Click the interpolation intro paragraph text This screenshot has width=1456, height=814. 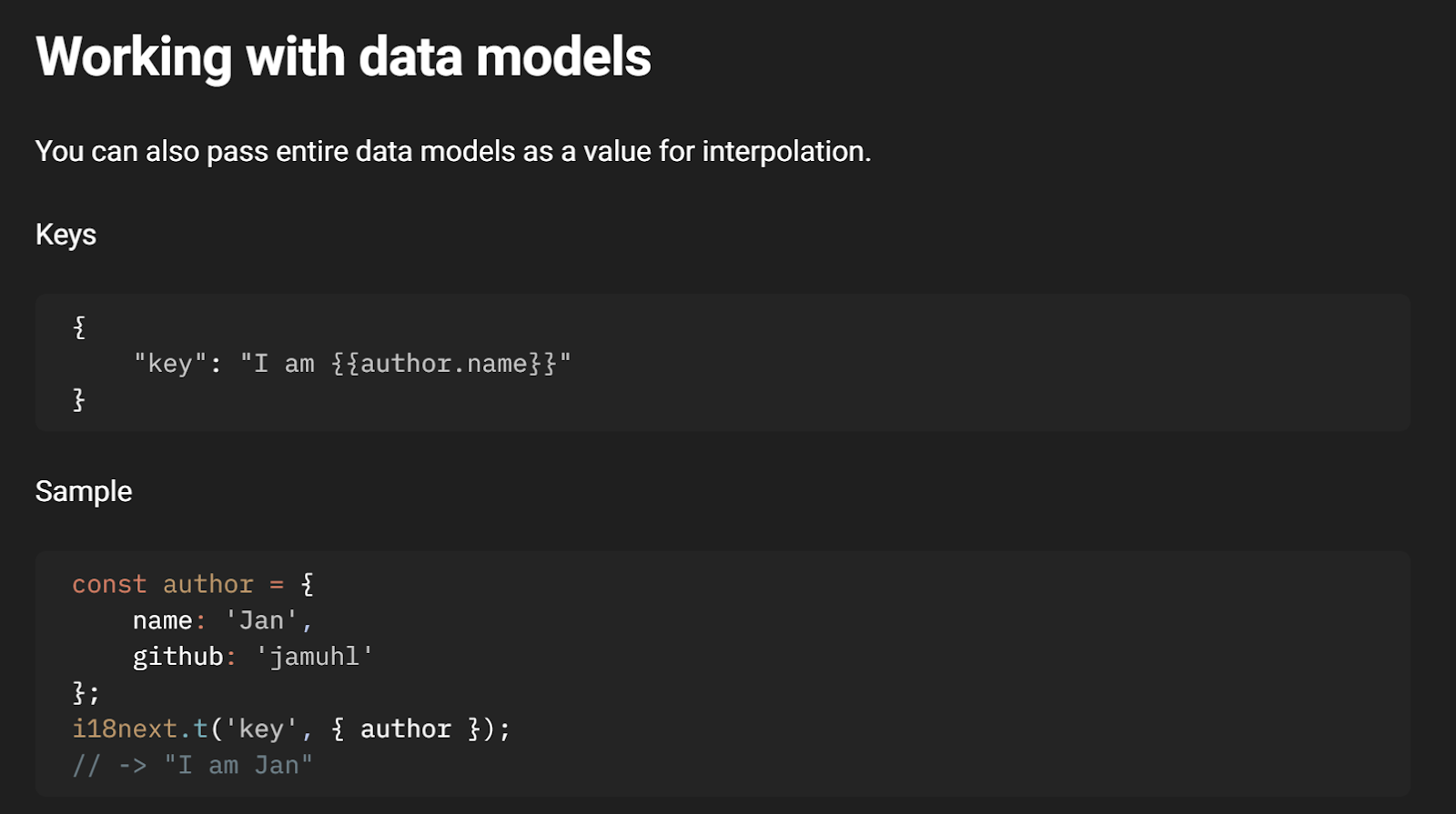click(x=453, y=151)
